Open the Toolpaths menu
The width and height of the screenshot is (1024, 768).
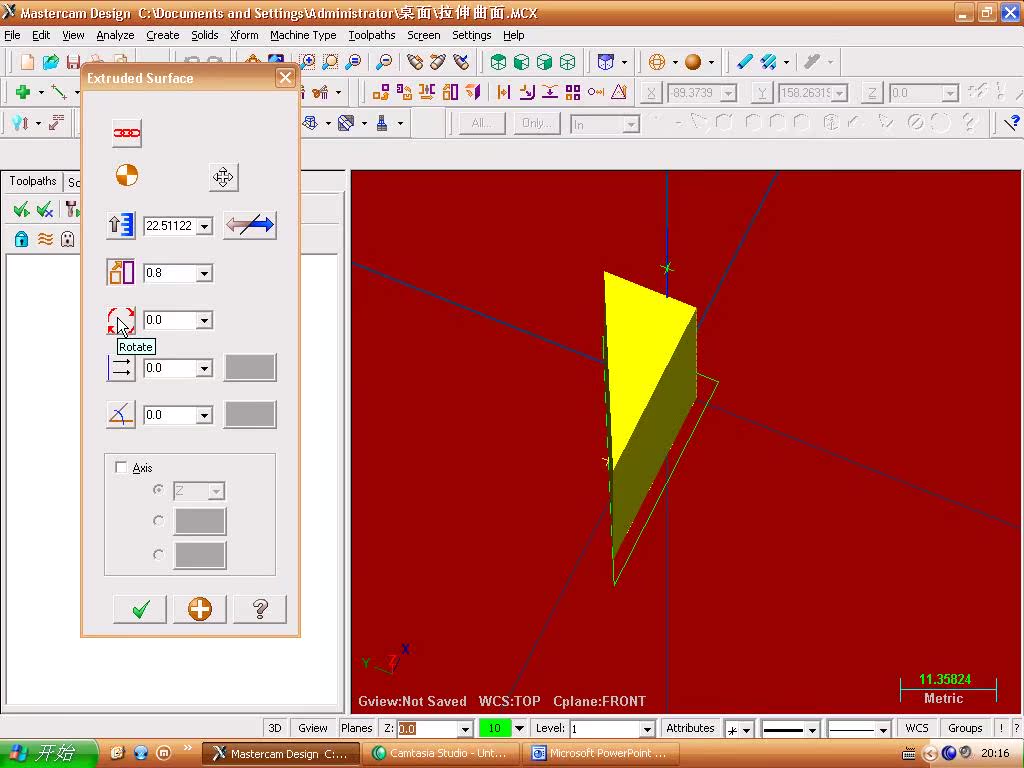(x=372, y=35)
